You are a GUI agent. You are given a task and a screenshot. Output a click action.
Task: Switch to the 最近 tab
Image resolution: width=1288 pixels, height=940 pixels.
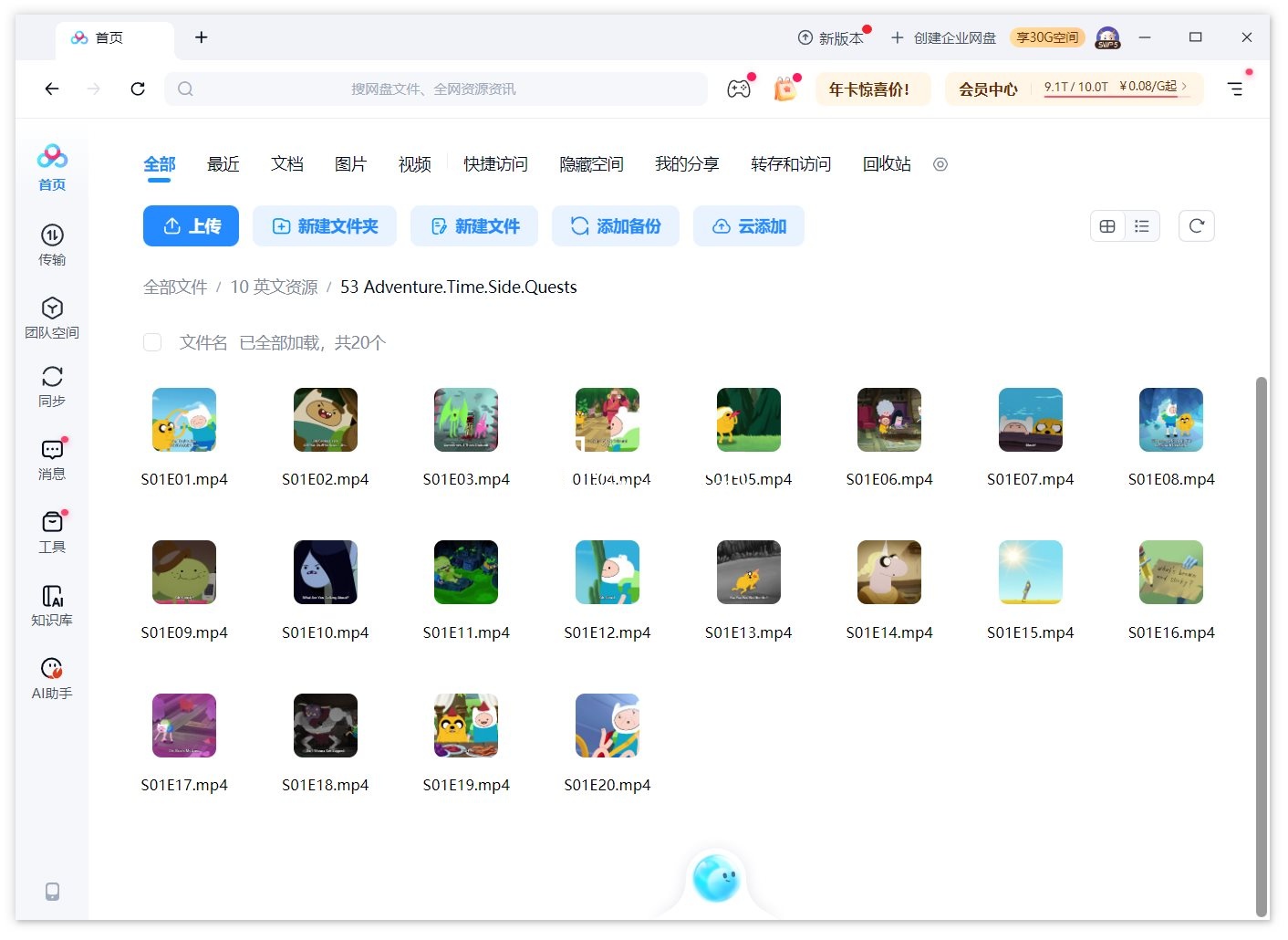point(223,164)
